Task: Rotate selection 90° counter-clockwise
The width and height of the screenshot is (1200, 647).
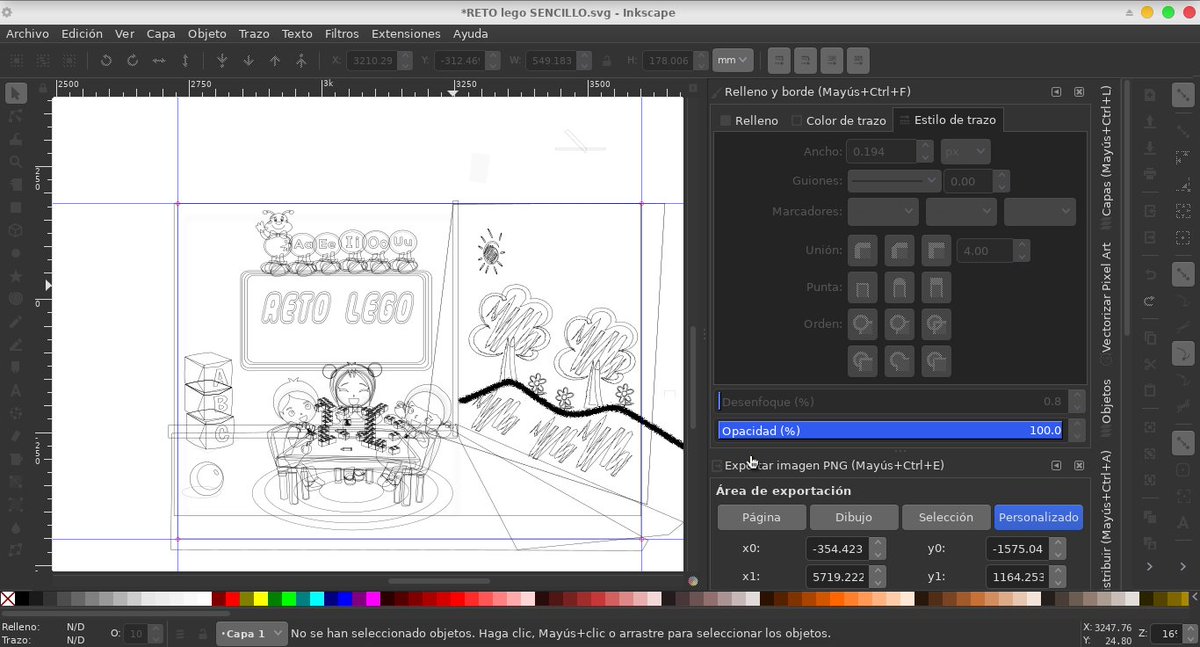Action: click(106, 60)
